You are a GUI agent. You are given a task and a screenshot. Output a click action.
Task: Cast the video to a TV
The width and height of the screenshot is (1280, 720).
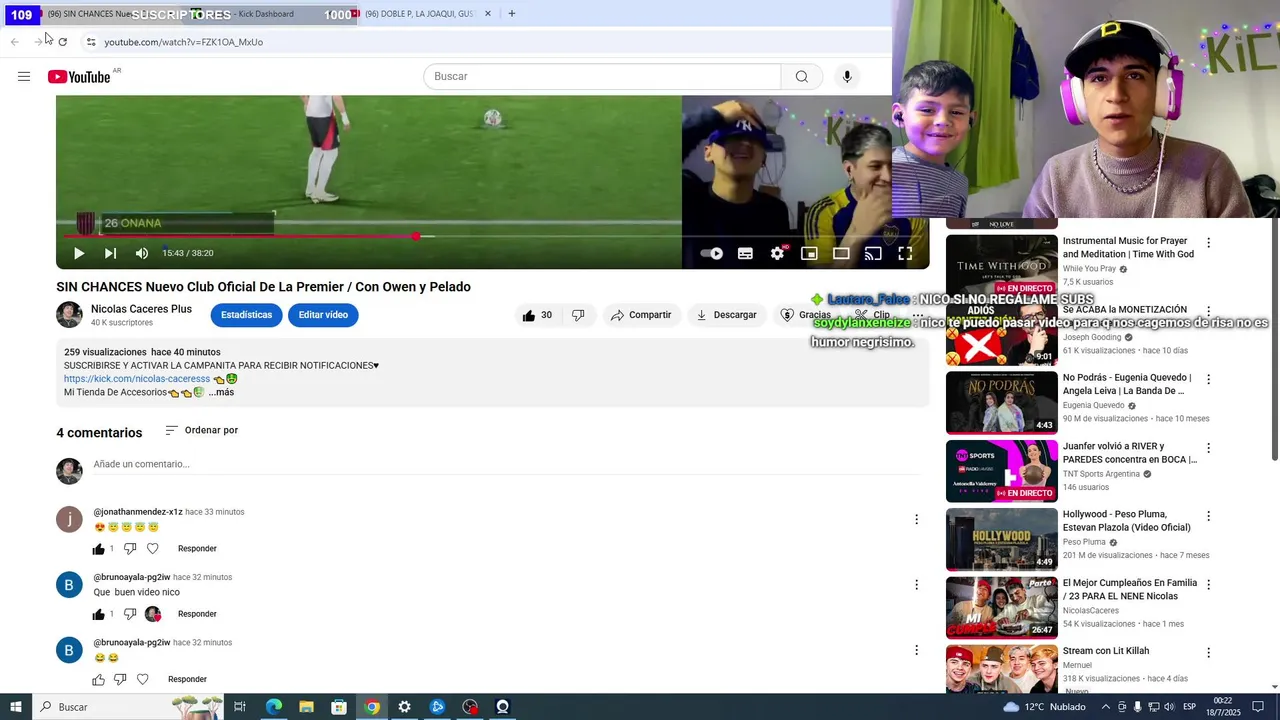[873, 253]
